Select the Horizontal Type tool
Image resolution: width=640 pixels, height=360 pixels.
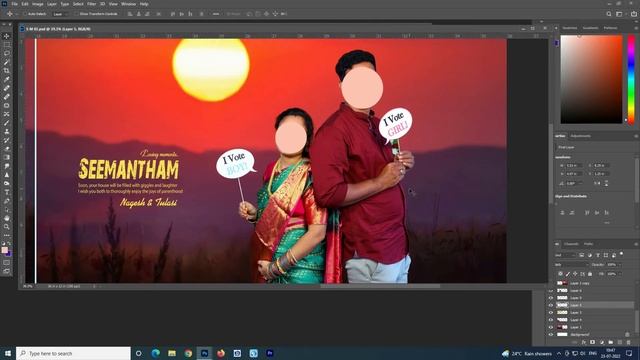pos(7,192)
